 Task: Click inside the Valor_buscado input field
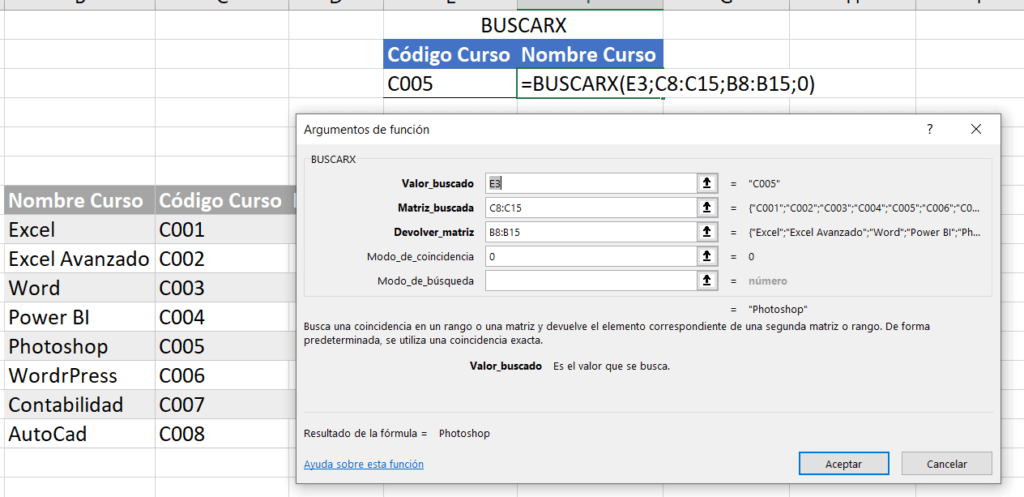coord(590,183)
